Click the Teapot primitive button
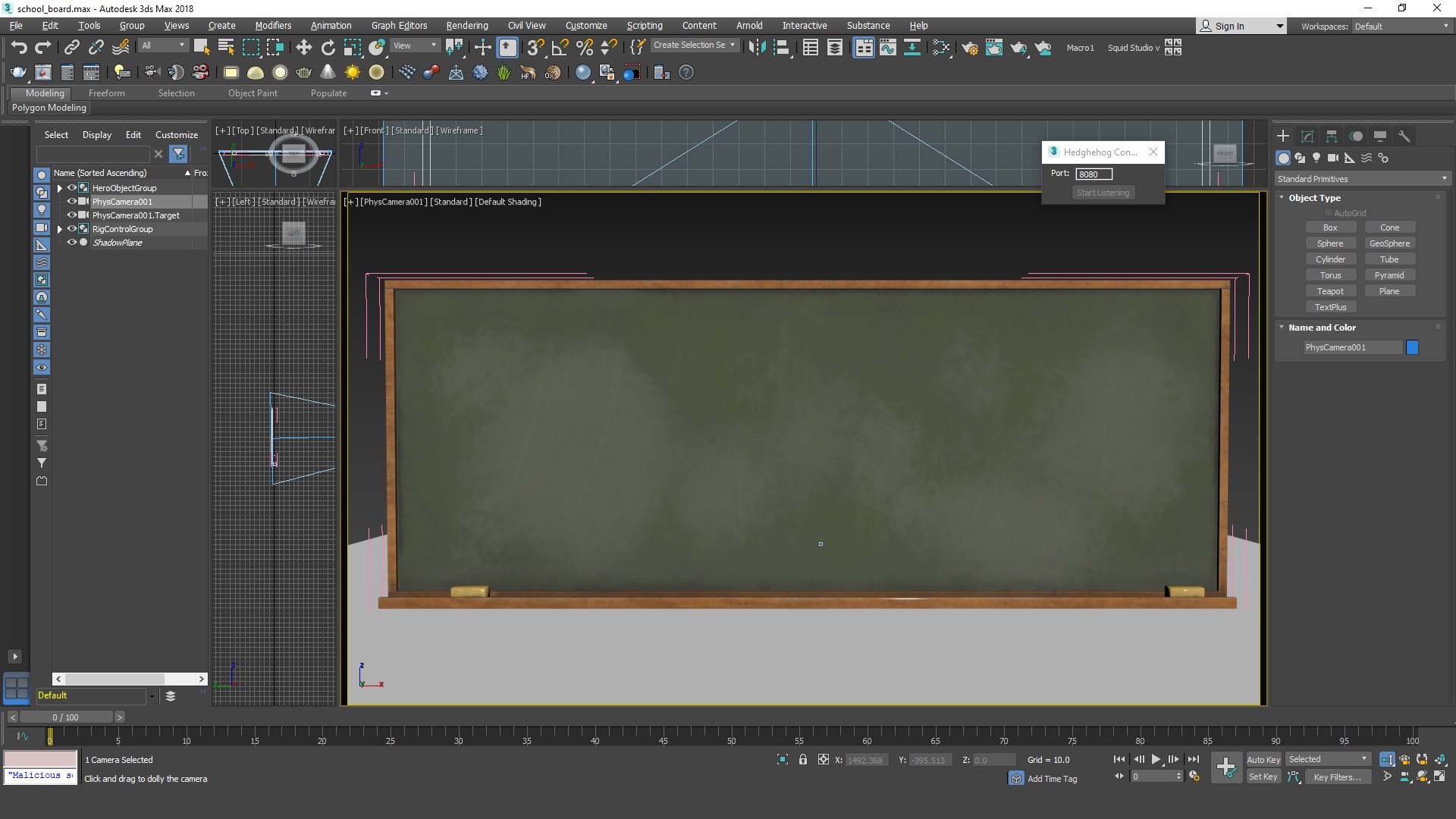This screenshot has width=1456, height=819. [1330, 291]
